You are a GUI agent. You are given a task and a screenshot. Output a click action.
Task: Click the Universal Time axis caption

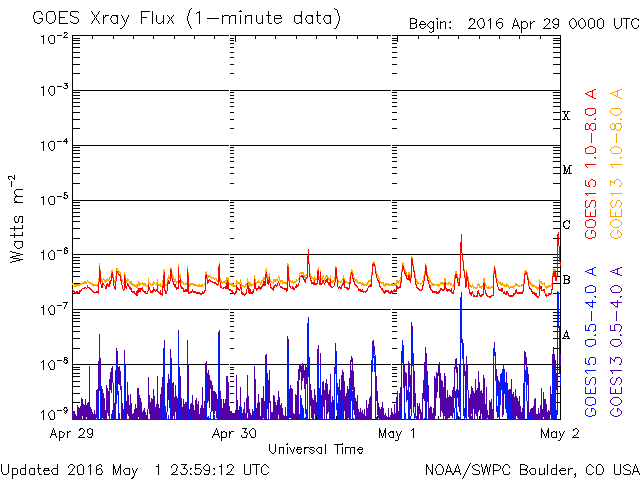pos(316,449)
